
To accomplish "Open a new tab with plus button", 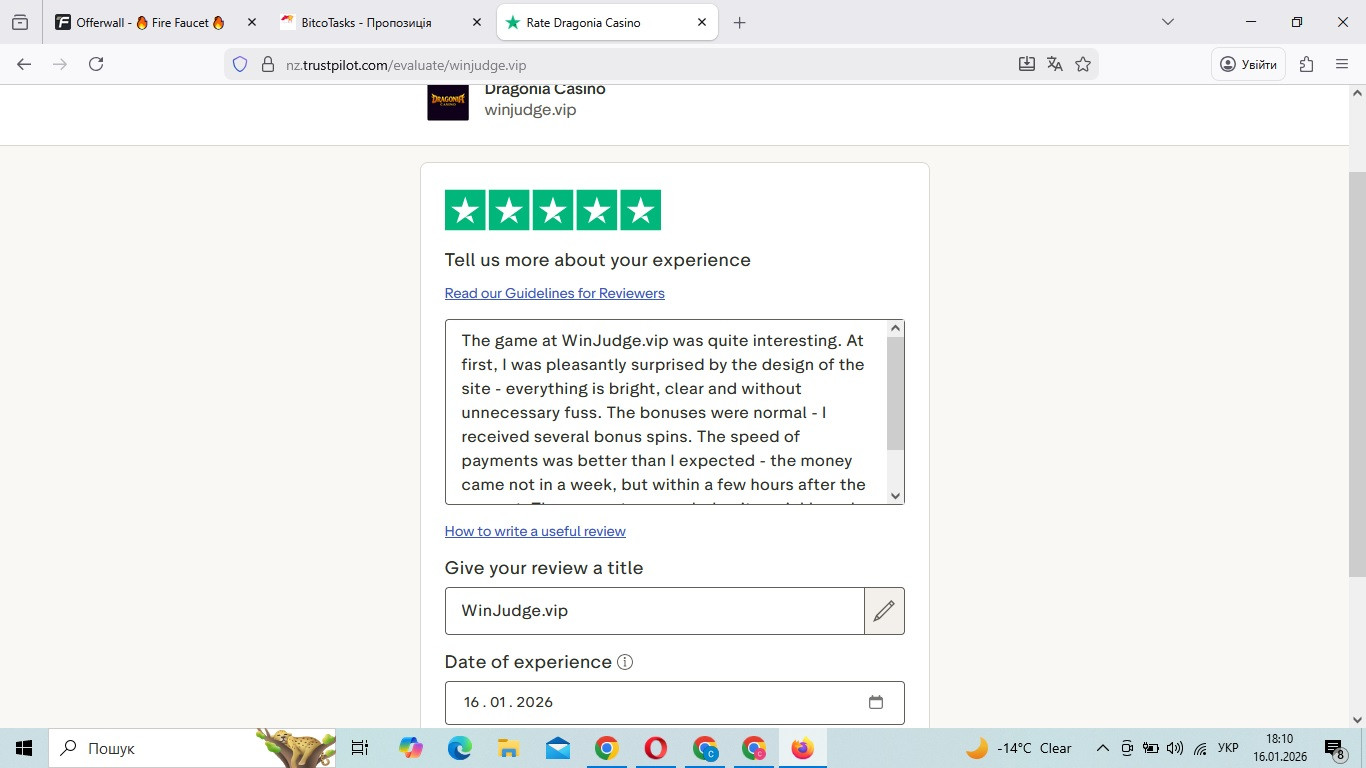I will (x=740, y=22).
